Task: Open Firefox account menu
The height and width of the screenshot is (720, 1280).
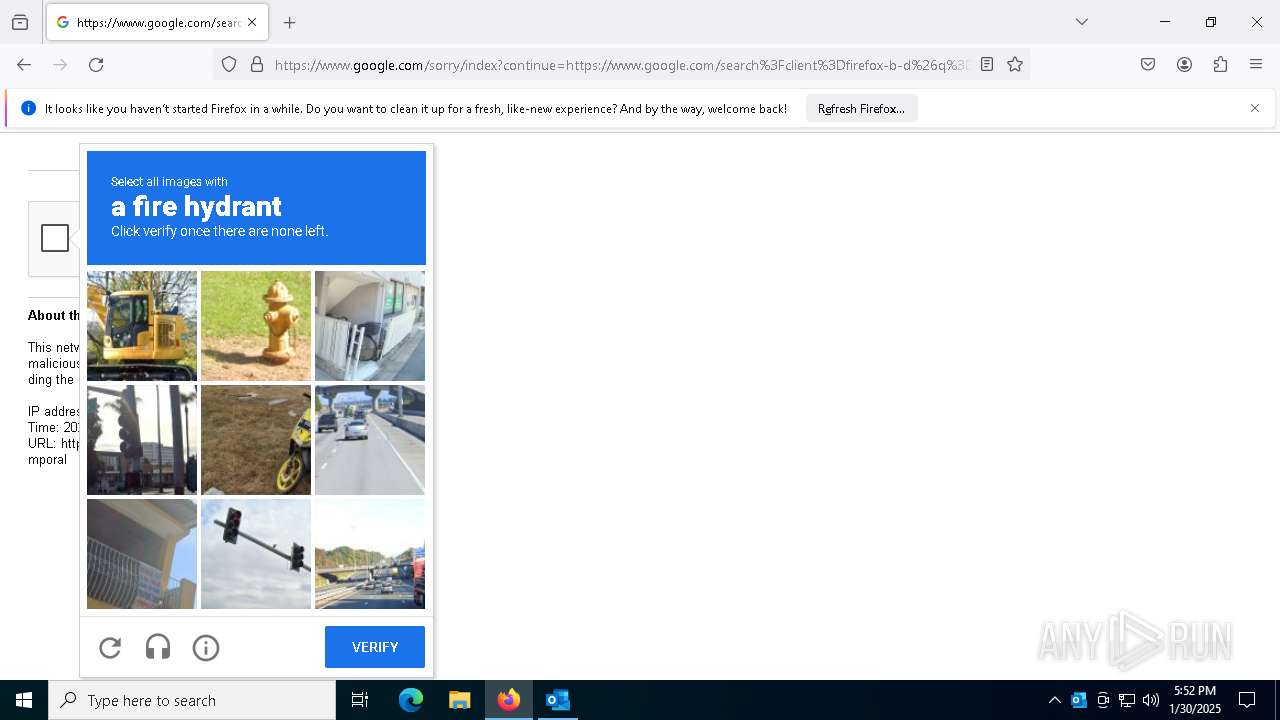Action: click(x=1184, y=65)
